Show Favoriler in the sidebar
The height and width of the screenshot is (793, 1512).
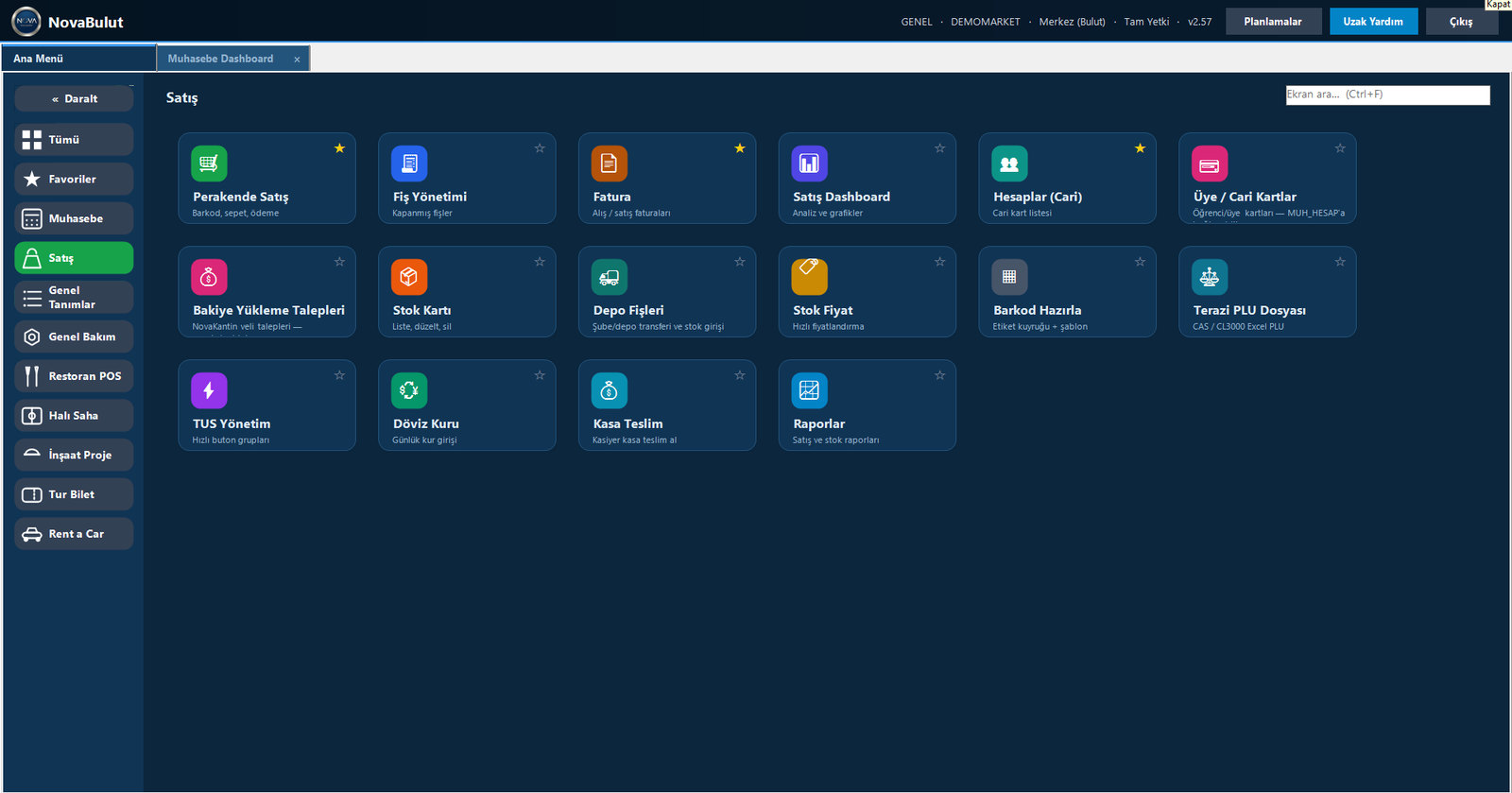[74, 179]
